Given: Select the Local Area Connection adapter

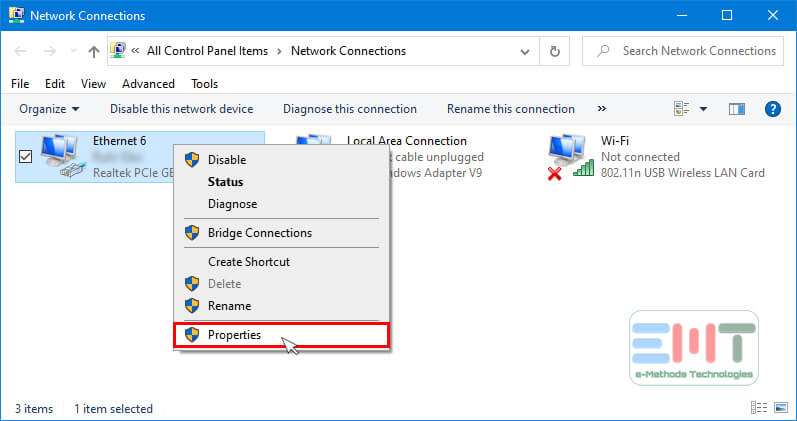Looking at the screenshot, I should pos(406,141).
